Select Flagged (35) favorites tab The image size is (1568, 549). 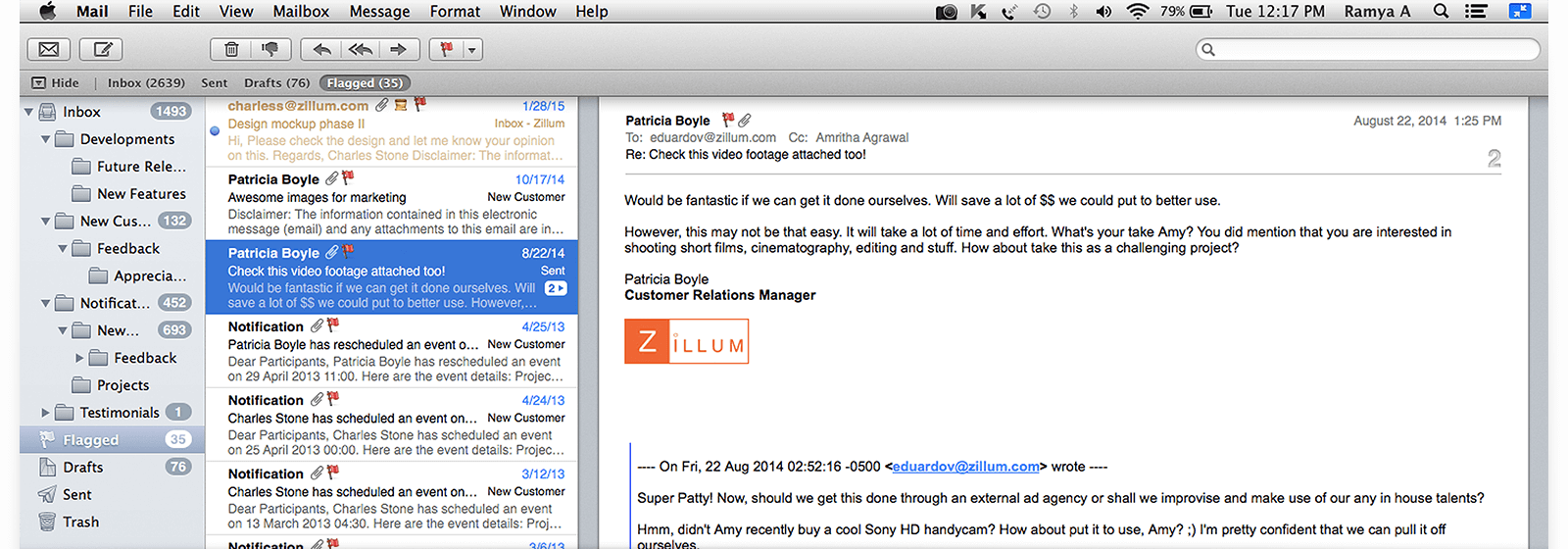tap(365, 83)
